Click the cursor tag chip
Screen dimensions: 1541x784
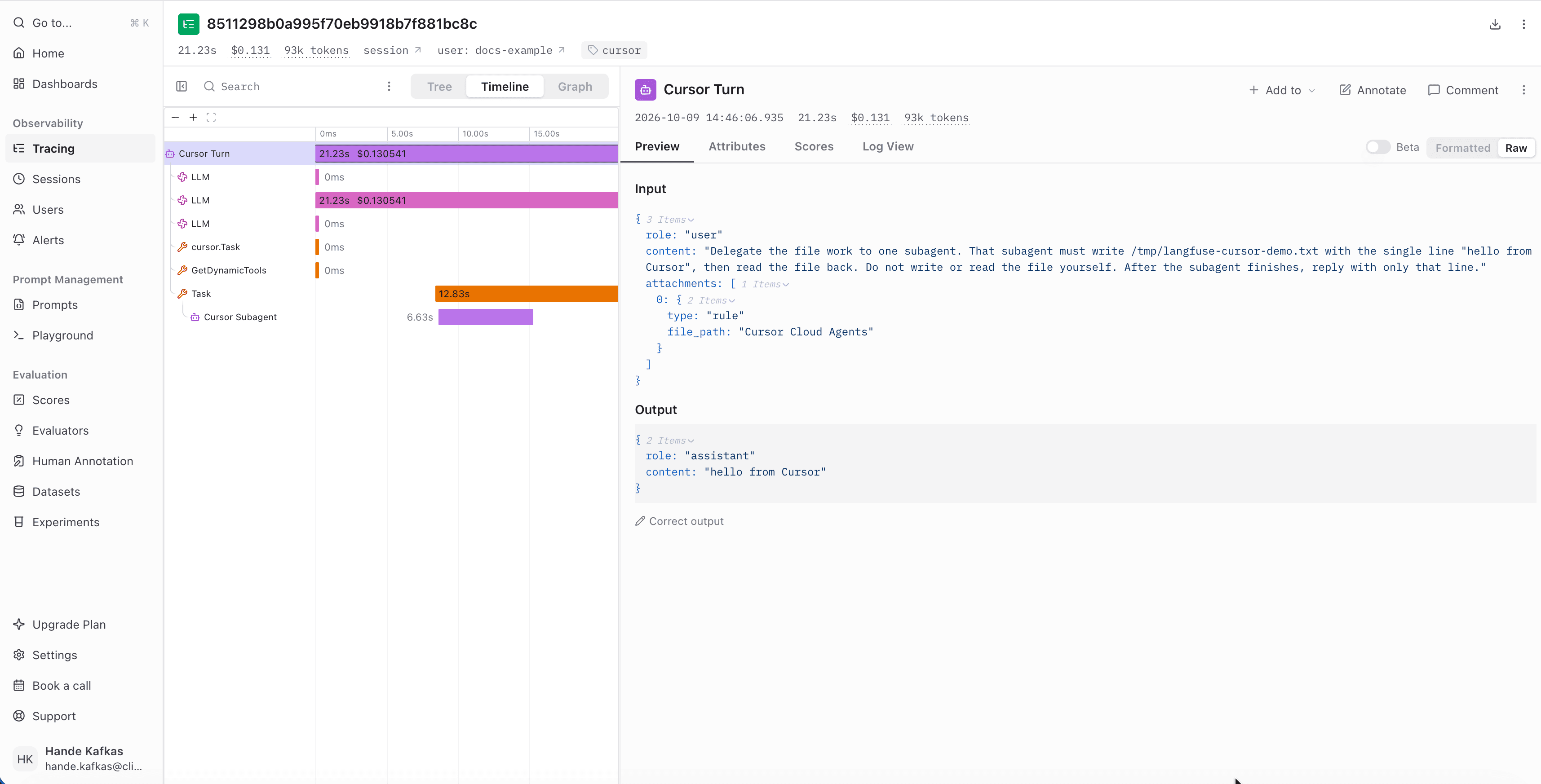coord(614,50)
